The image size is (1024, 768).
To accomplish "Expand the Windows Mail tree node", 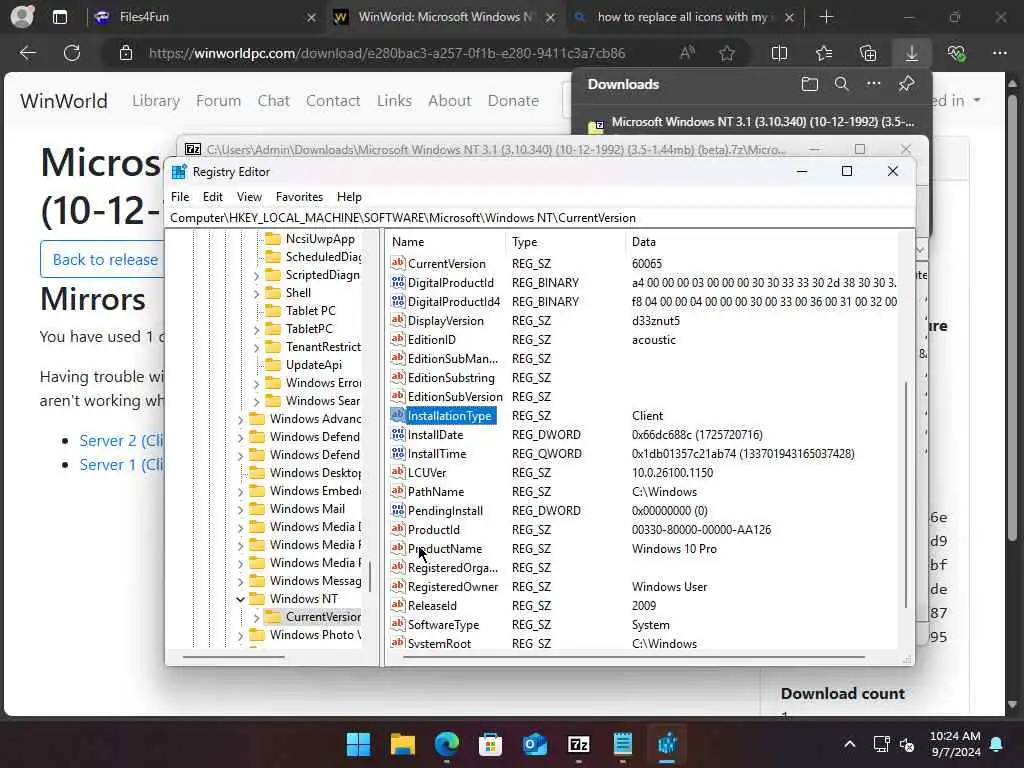I will coord(240,509).
